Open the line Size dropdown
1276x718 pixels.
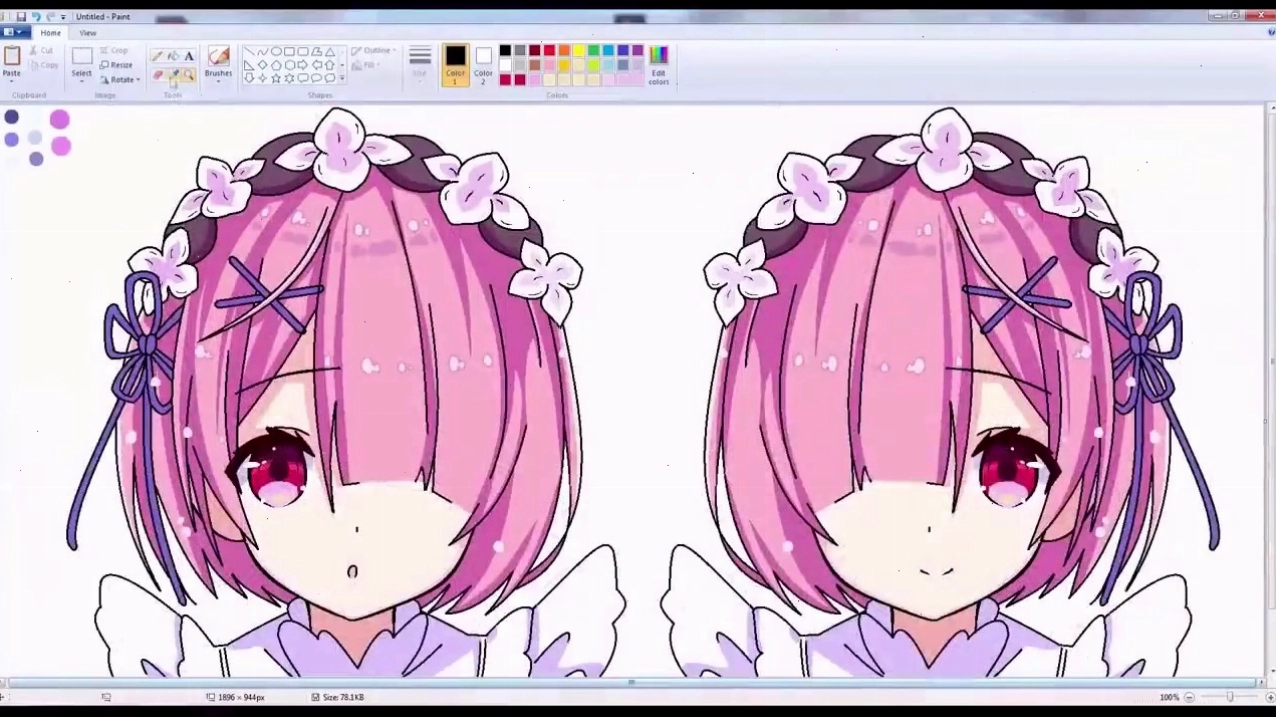click(x=420, y=62)
